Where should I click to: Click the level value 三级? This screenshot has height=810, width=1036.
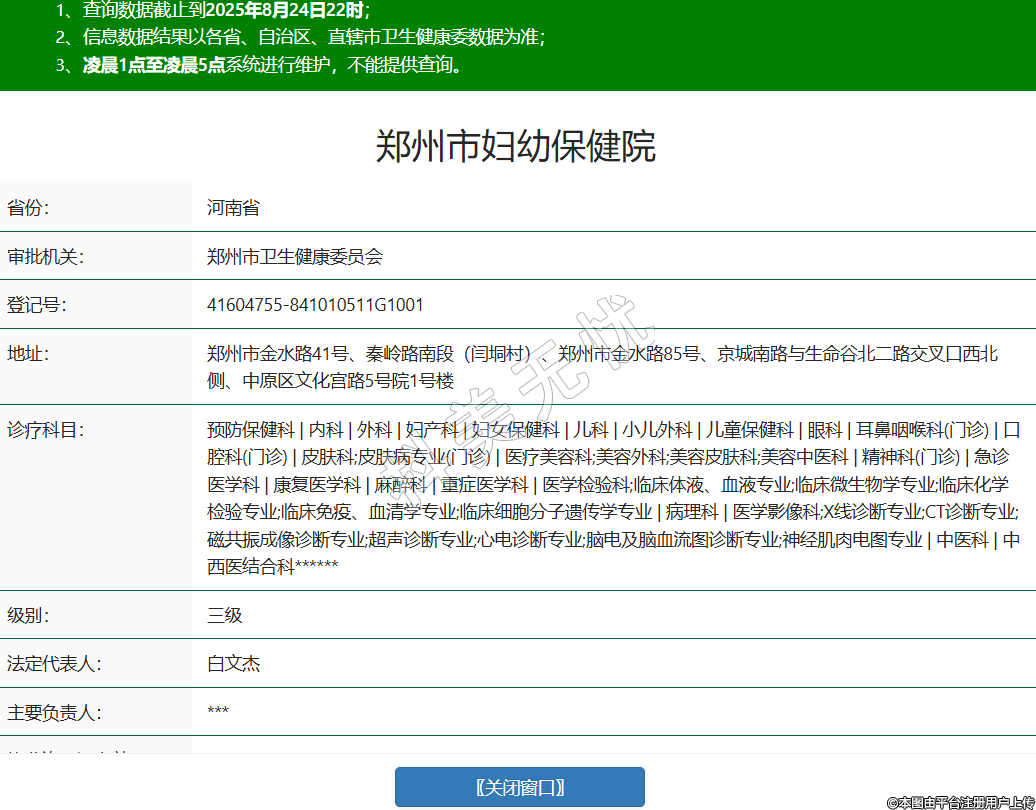(225, 615)
